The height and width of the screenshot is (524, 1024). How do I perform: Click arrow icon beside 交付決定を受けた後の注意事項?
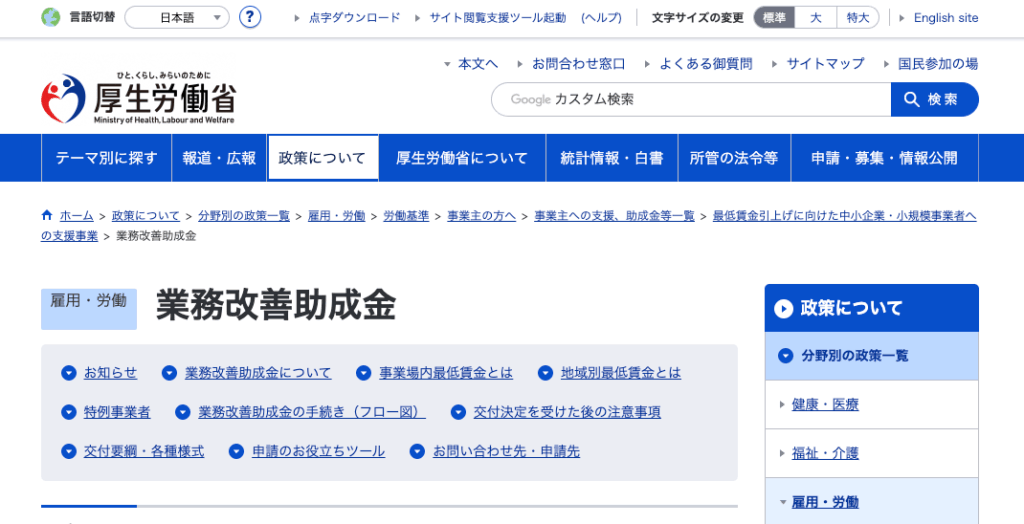tap(458, 412)
